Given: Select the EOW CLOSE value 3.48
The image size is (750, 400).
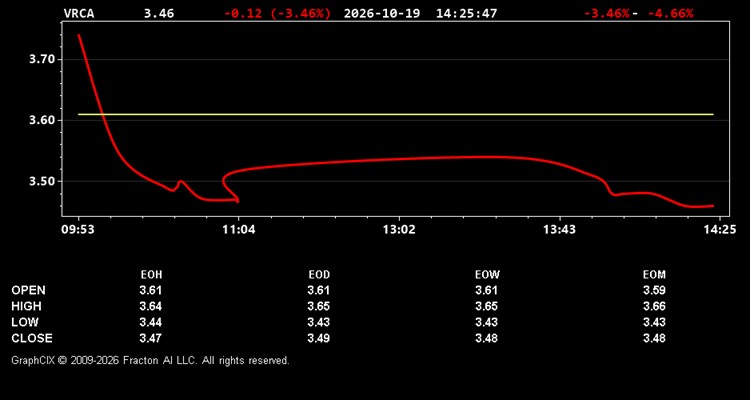Looking at the screenshot, I should (x=486, y=338).
